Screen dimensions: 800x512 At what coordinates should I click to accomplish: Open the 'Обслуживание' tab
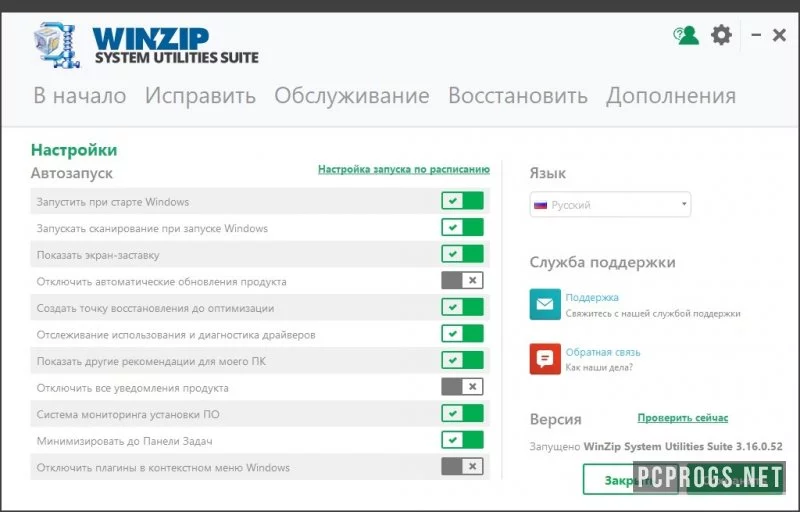352,96
